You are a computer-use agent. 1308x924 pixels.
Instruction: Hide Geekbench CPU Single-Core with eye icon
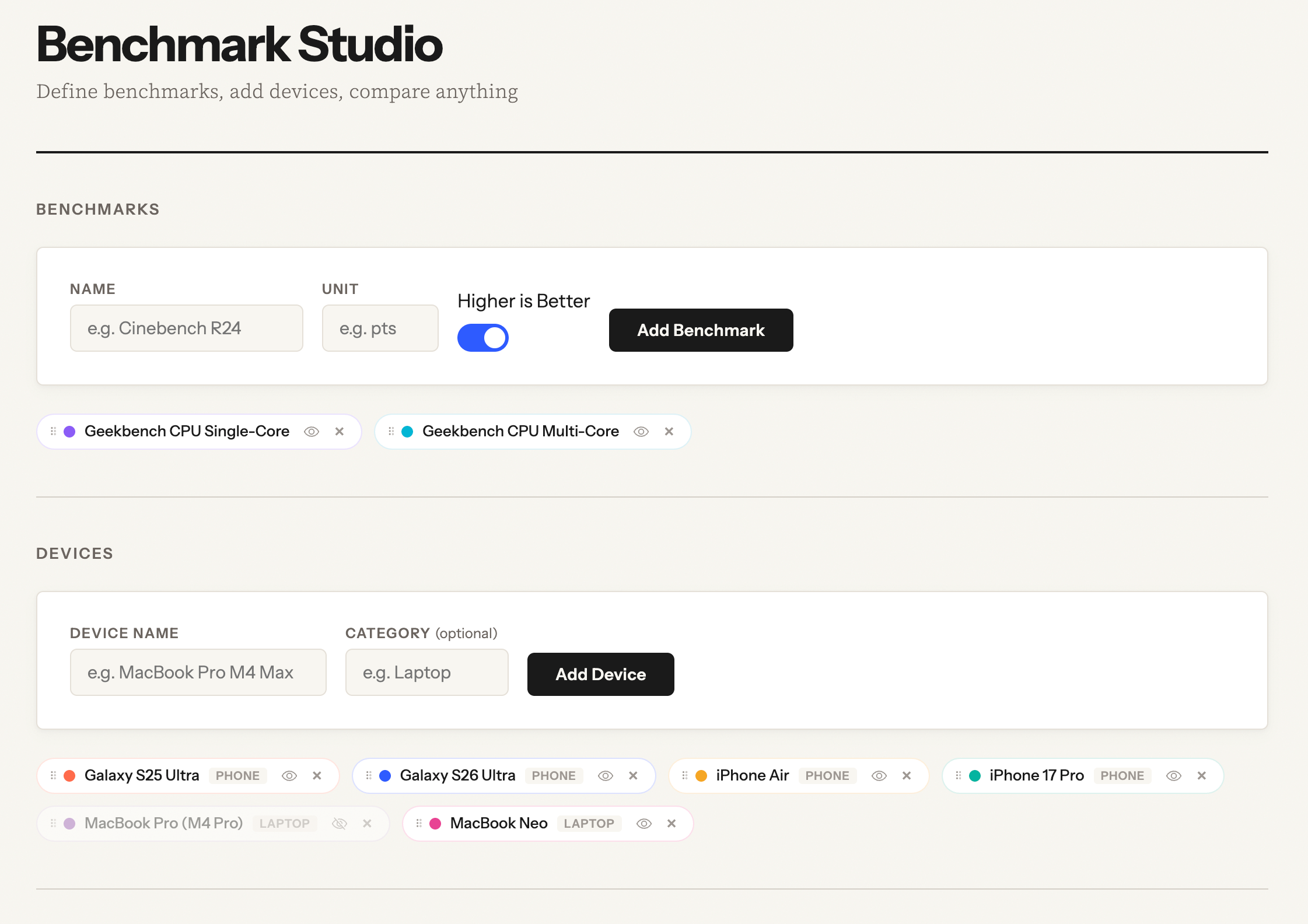click(312, 432)
